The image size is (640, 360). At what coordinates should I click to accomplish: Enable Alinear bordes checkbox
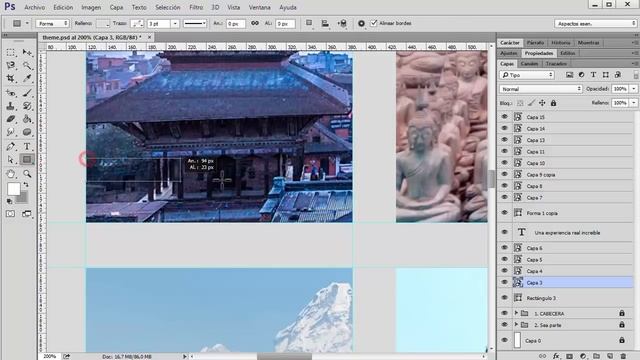(374, 23)
